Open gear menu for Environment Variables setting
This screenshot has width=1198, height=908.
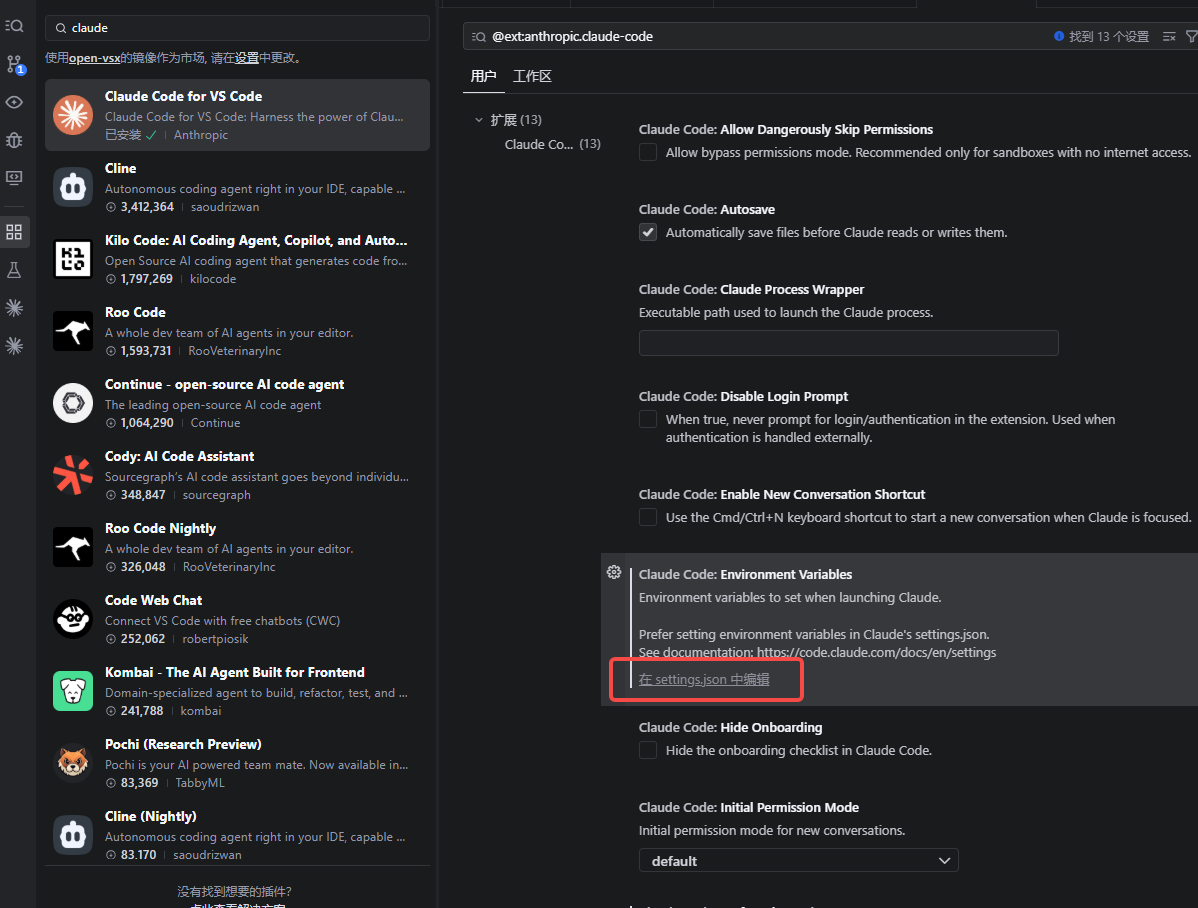tap(614, 572)
